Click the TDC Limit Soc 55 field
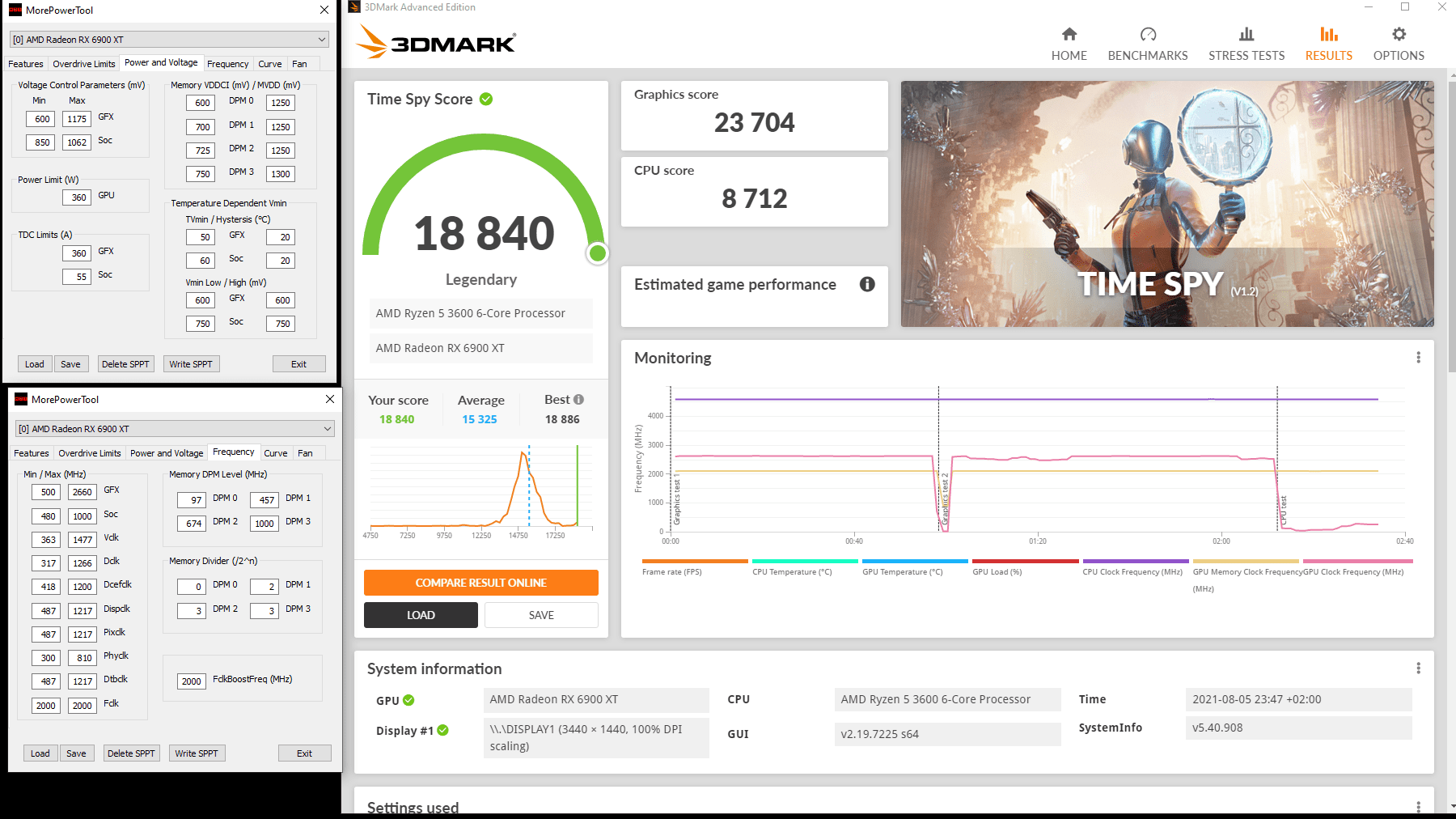This screenshot has height=819, width=1456. pos(77,277)
